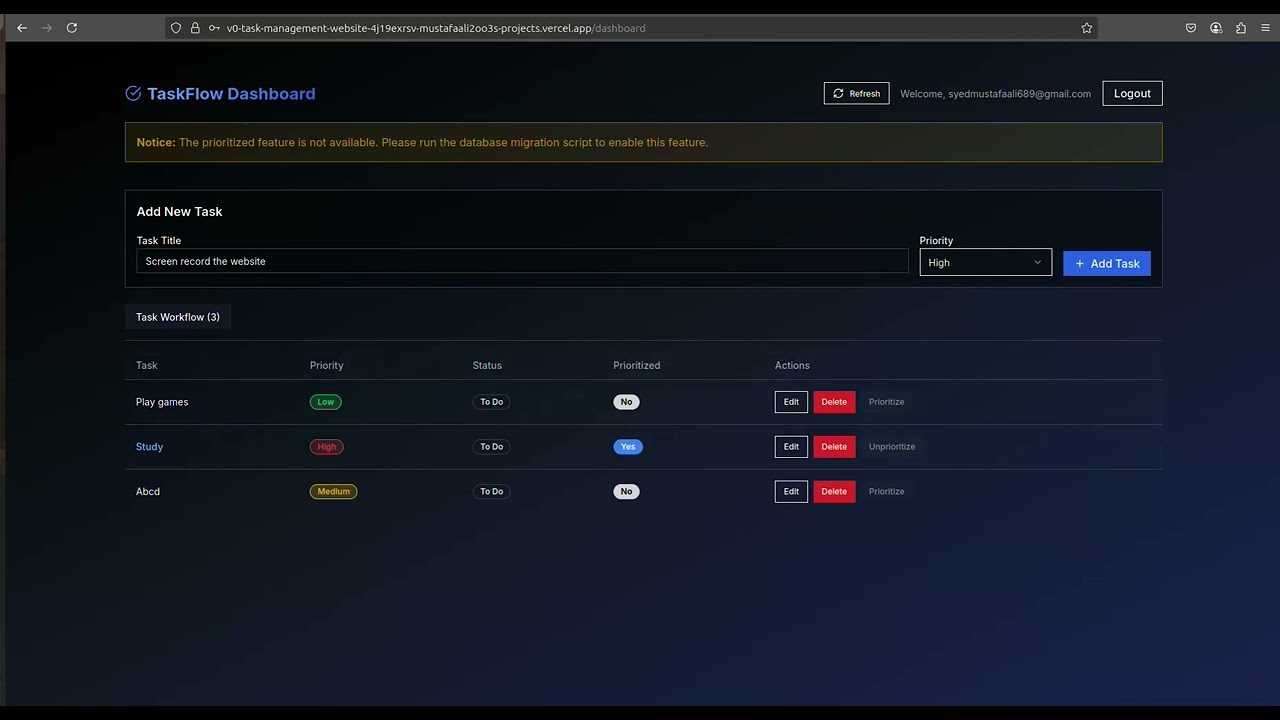Click the No prioritized badge for Play games
Viewport: 1280px width, 720px height.
(626, 402)
